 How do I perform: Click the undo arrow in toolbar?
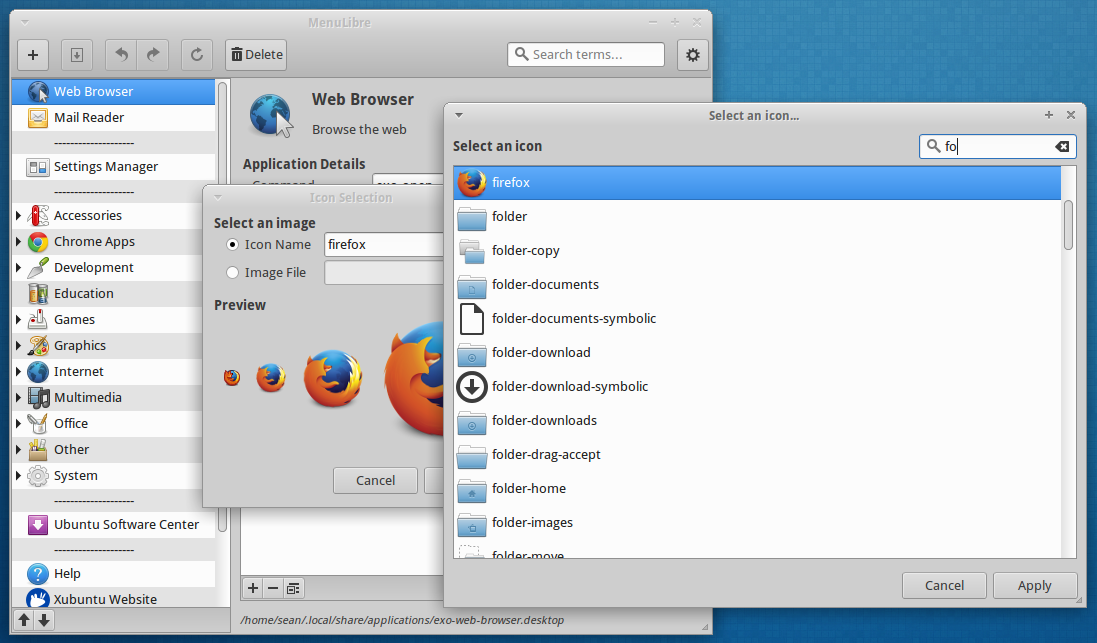point(122,55)
